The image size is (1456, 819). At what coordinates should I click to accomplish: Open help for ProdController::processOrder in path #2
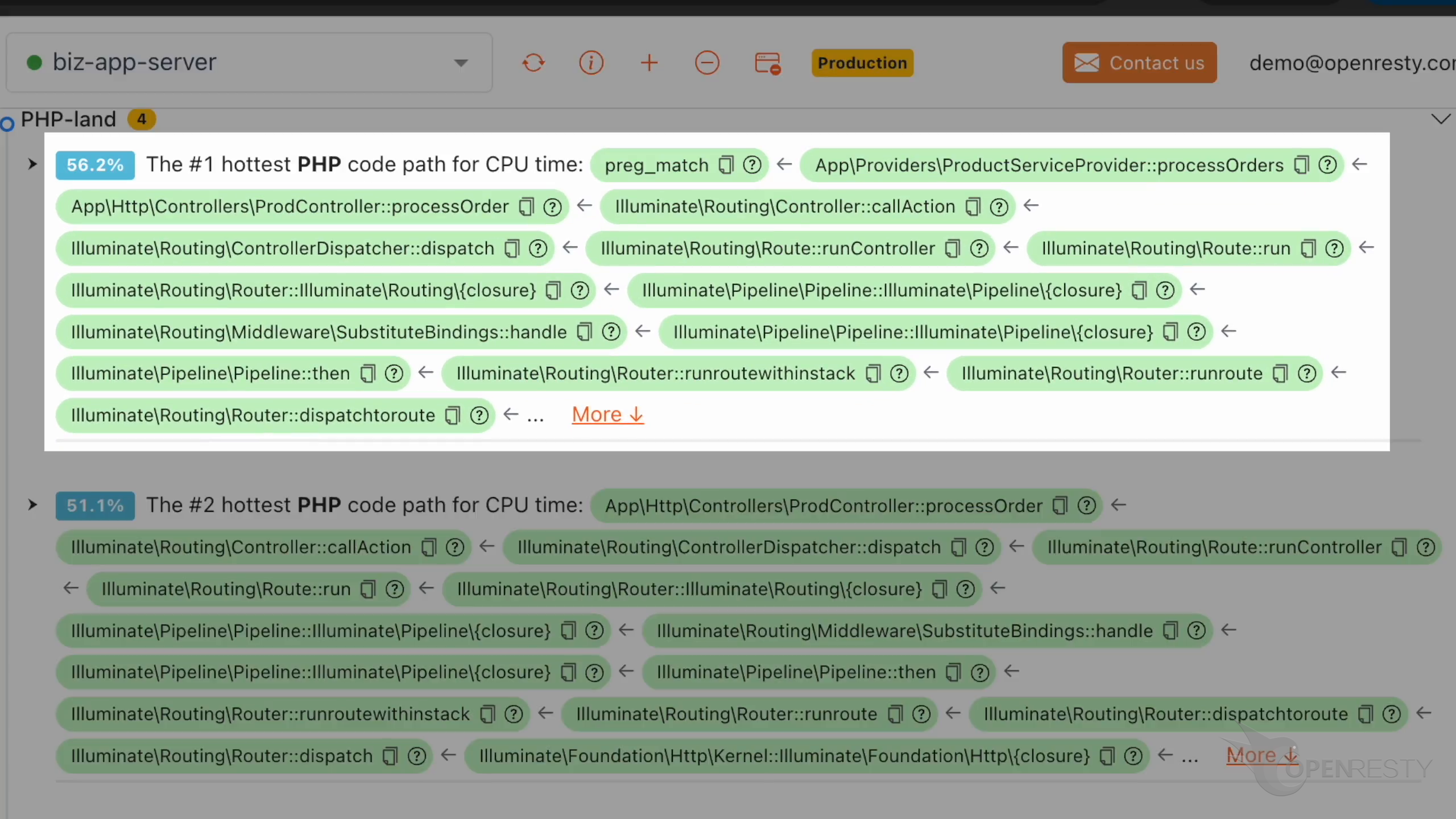(x=1087, y=506)
